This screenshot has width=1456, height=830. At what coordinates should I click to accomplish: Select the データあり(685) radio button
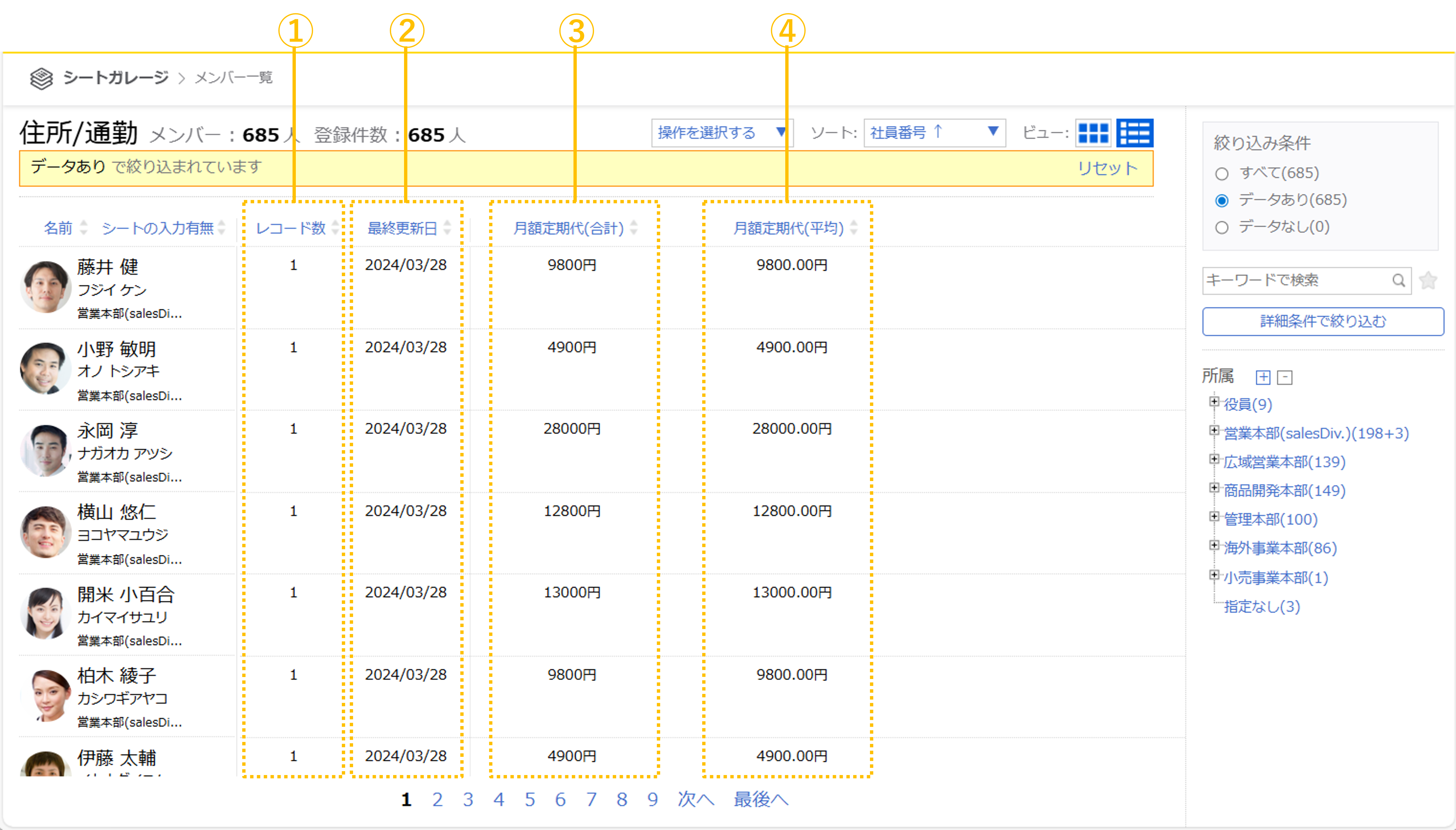click(1221, 201)
